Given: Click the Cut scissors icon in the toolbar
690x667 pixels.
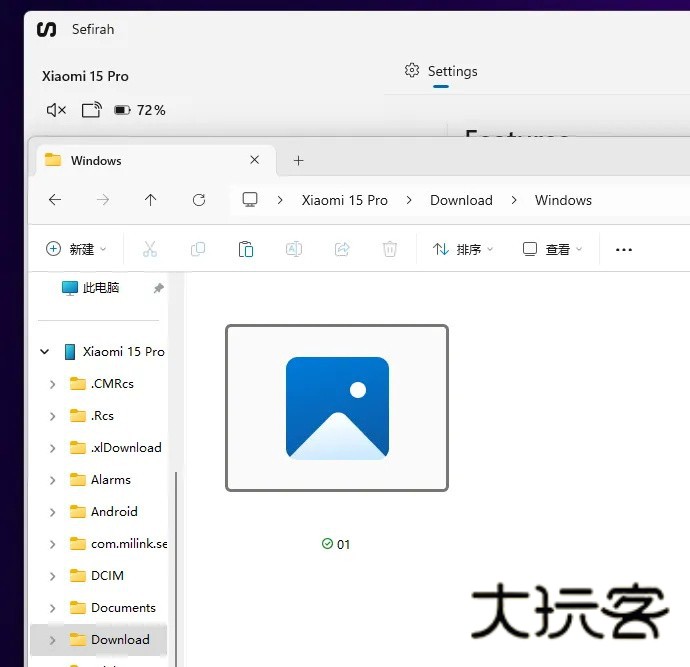Looking at the screenshot, I should (150, 249).
